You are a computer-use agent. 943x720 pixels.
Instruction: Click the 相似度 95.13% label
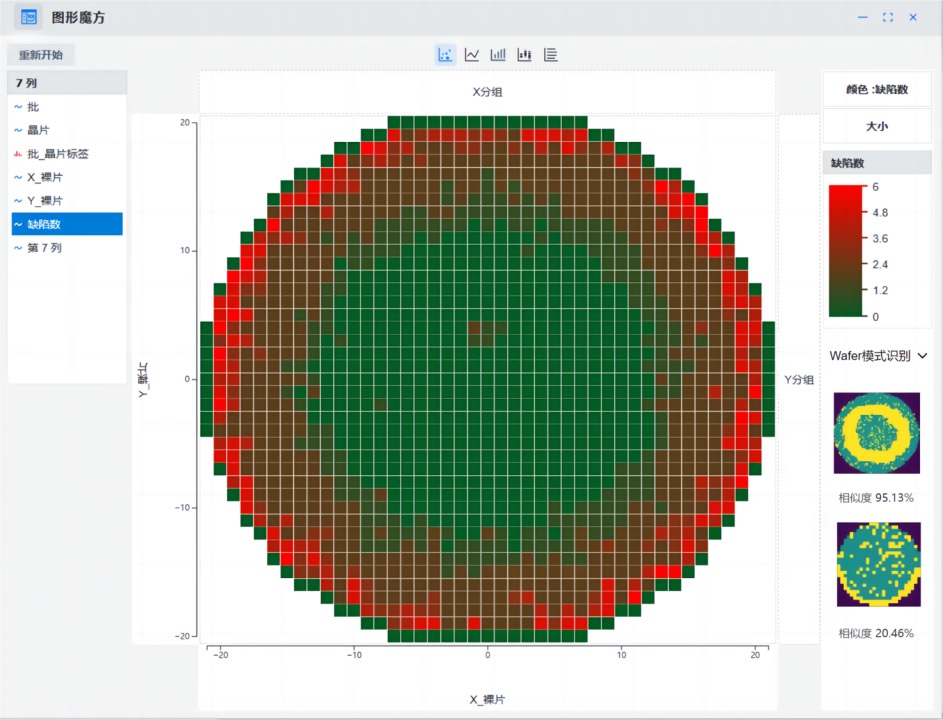click(x=876, y=497)
